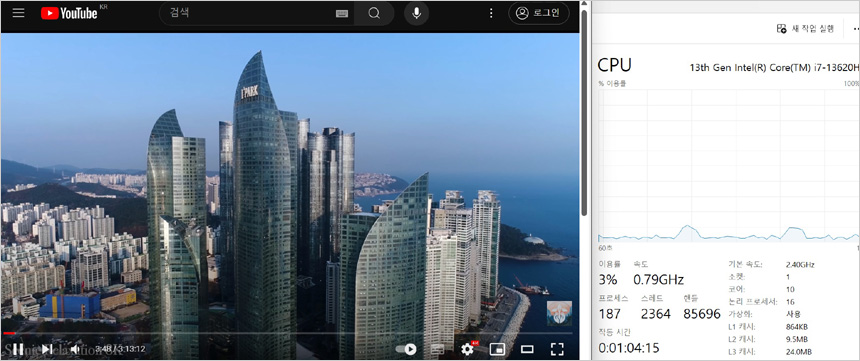The image size is (860, 361).
Task: Open the YouTube hamburger guide menu
Action: point(19,13)
